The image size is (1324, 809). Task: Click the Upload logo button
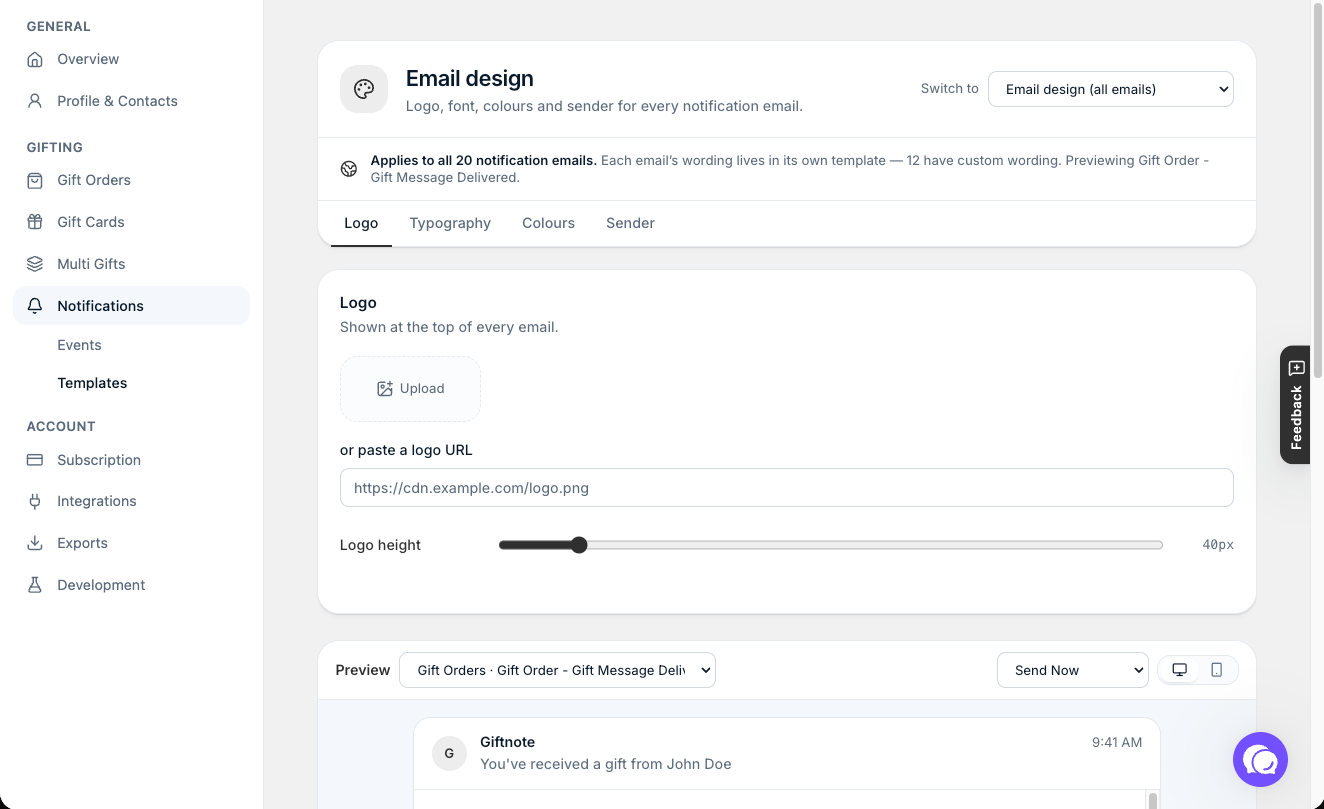(410, 389)
